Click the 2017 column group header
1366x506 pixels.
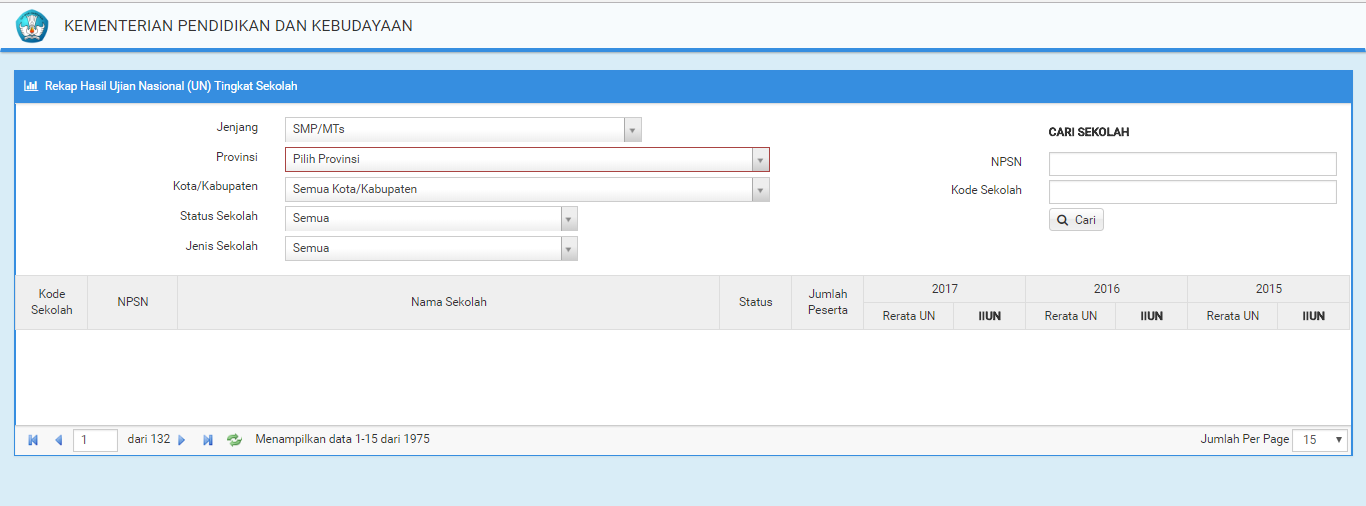point(945,289)
